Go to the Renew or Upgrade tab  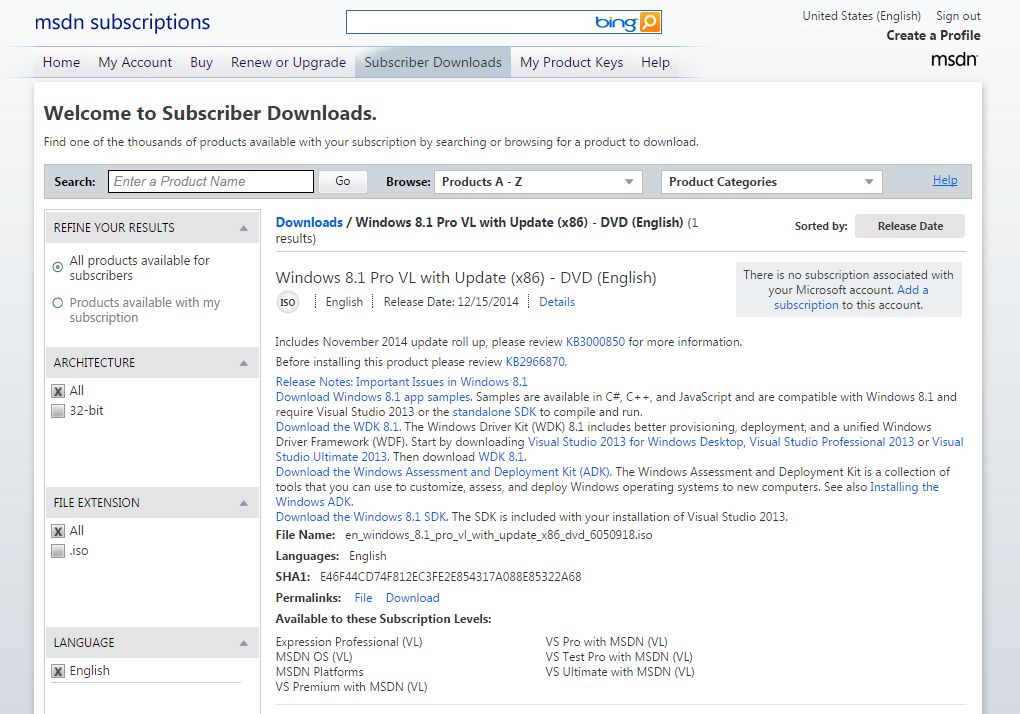coord(288,62)
